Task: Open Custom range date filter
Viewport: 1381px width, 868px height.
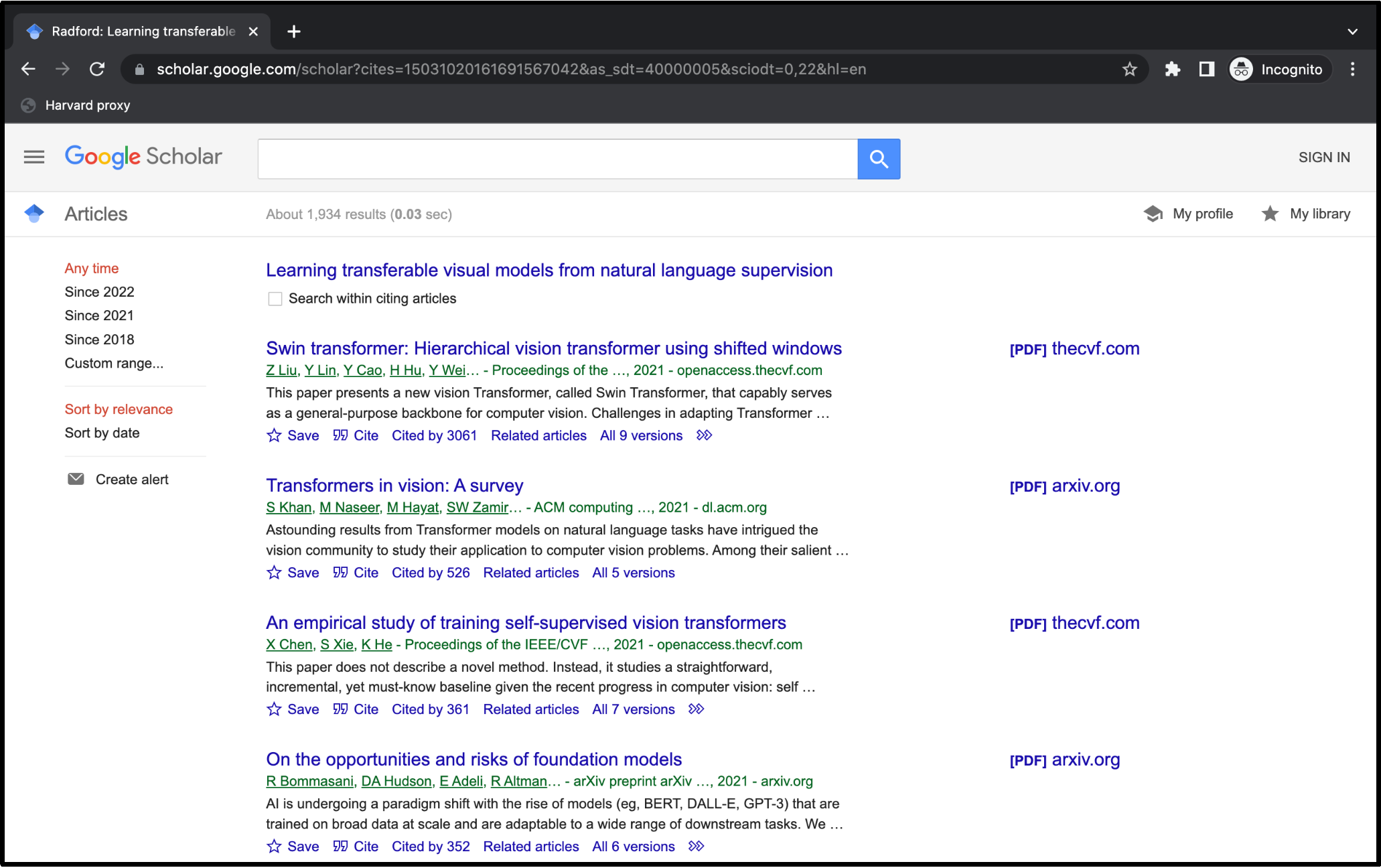Action: coord(114,364)
